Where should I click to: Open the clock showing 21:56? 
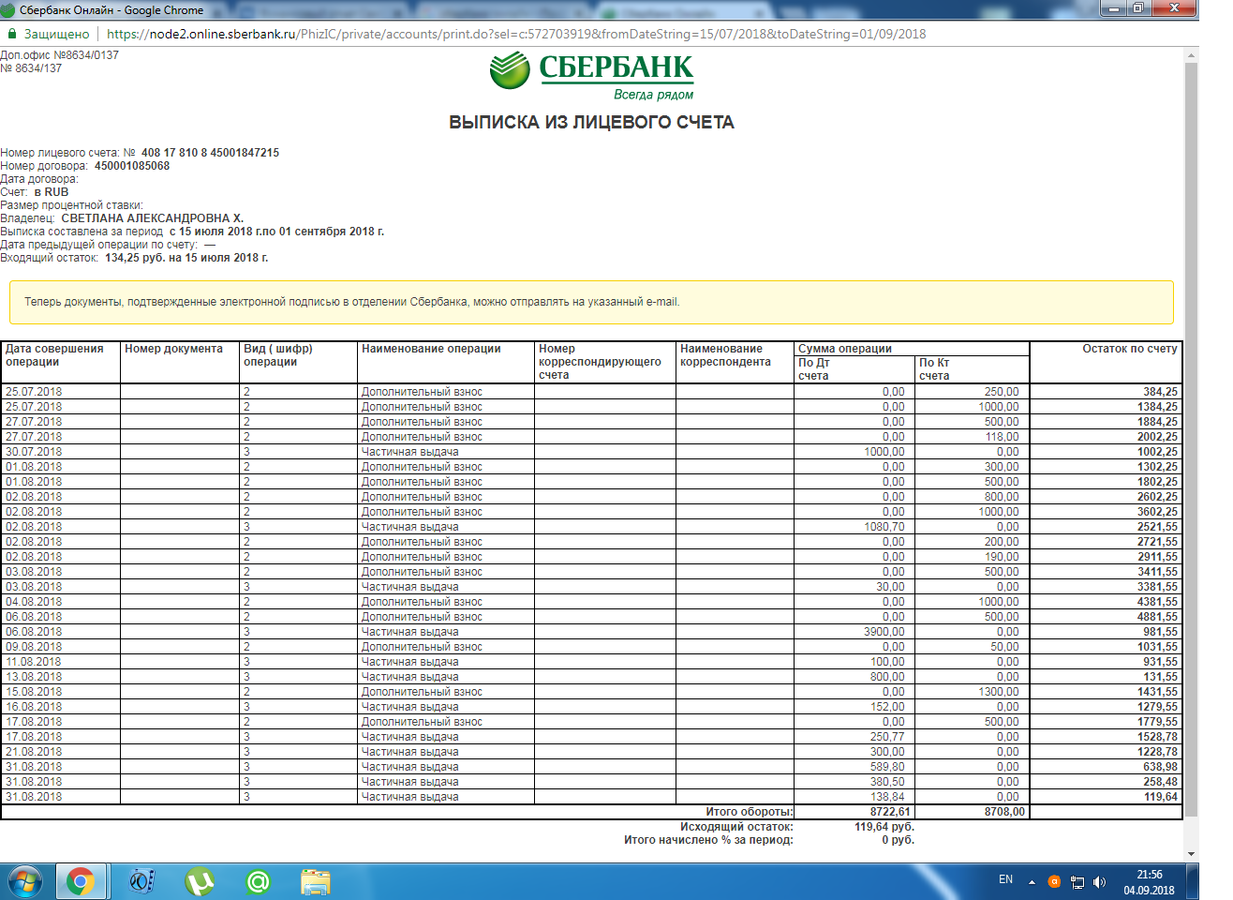click(1149, 881)
